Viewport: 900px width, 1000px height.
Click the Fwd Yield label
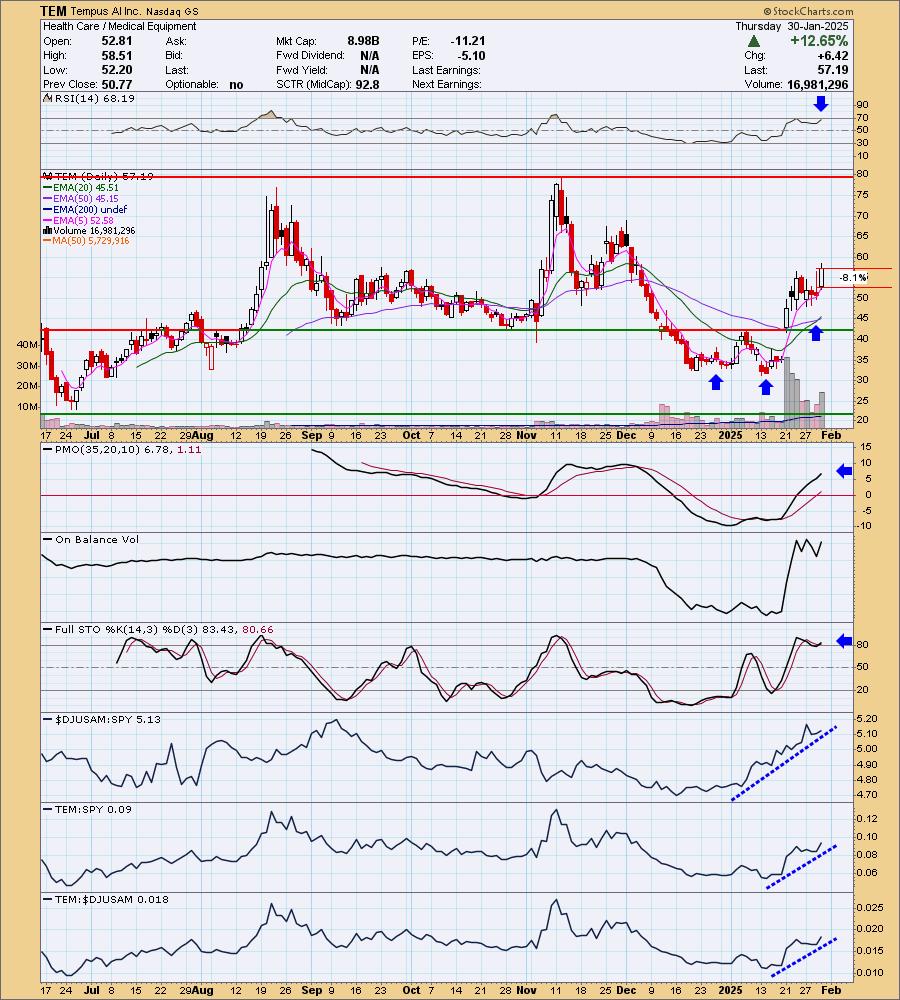pyautogui.click(x=302, y=70)
